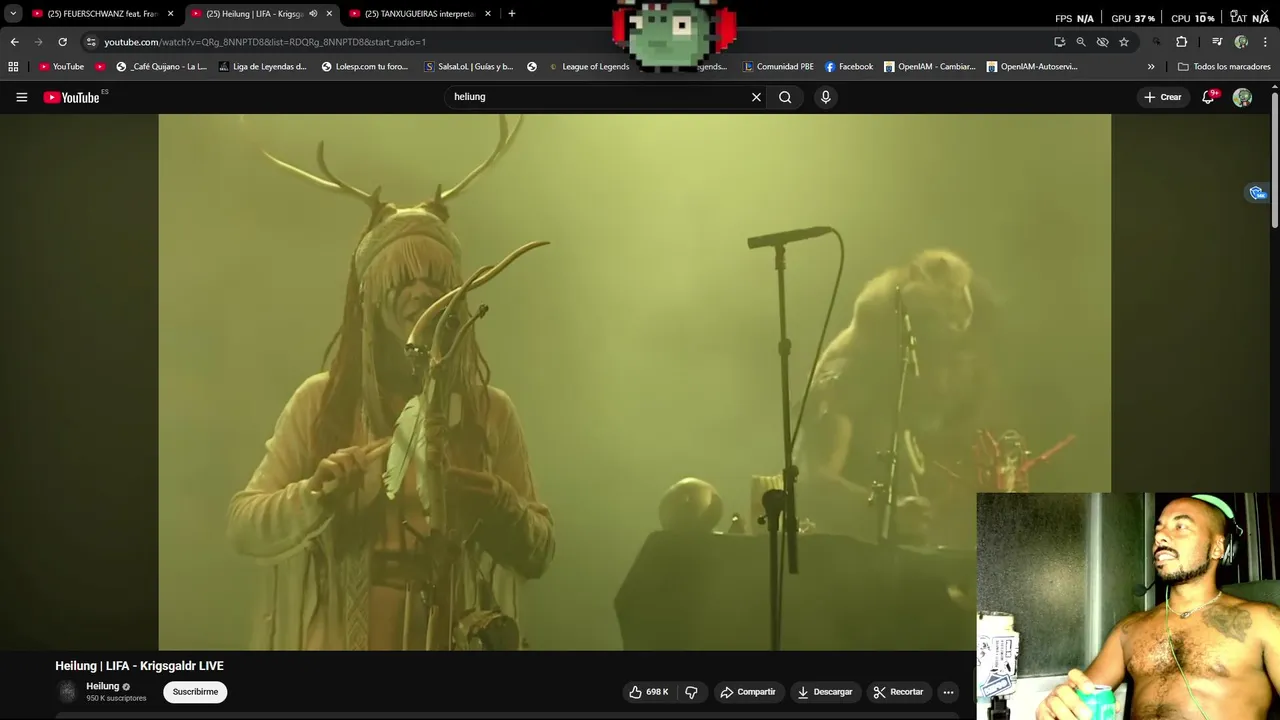Run search with magnifier button
This screenshot has height=720, width=1280.
(x=785, y=97)
